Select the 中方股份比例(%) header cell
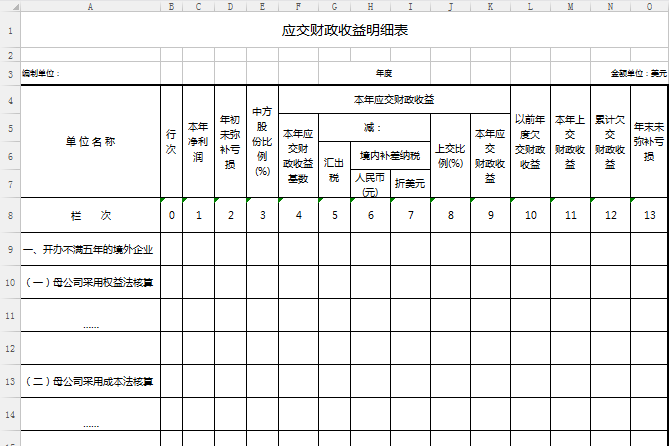669x446 pixels. tap(262, 141)
